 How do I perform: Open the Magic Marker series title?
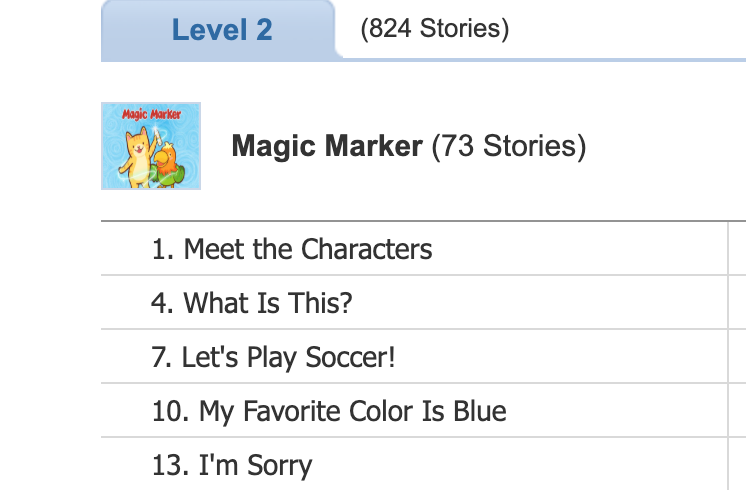327,147
